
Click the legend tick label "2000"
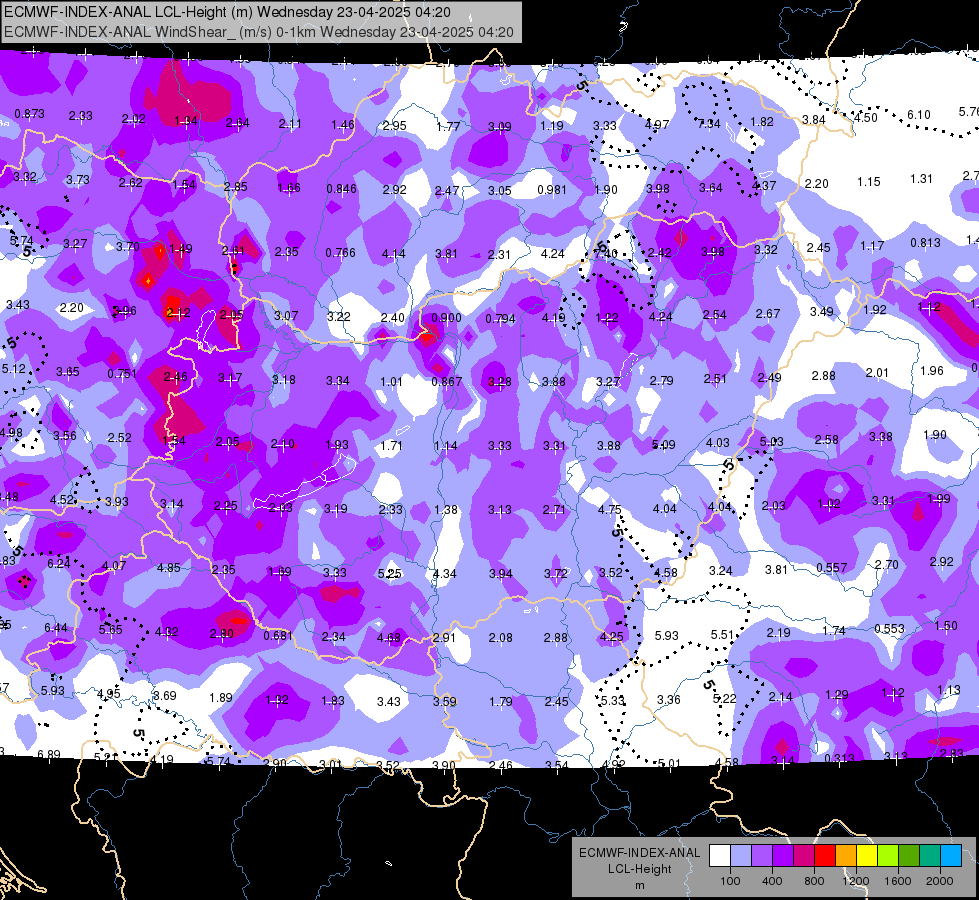[x=940, y=881]
